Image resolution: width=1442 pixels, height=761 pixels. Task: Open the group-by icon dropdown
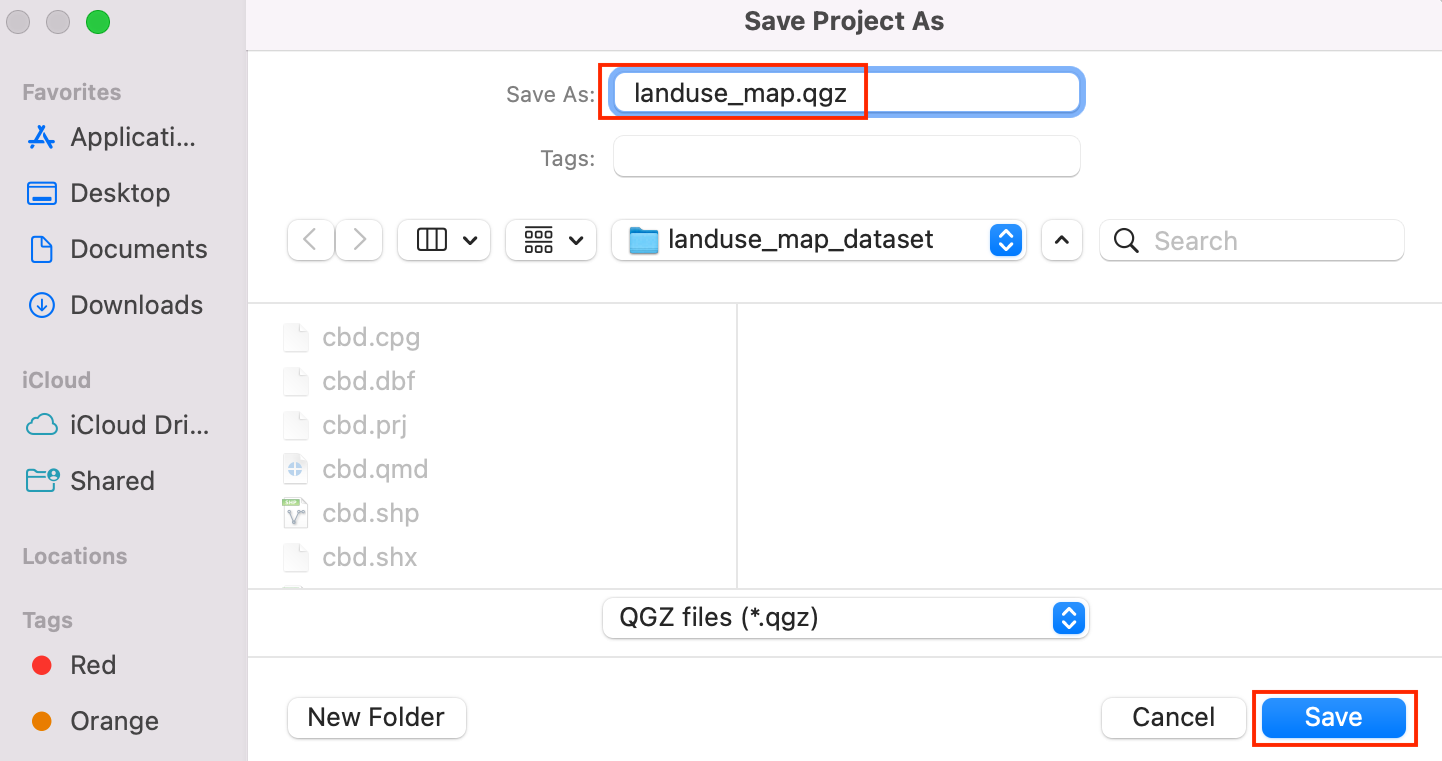[x=551, y=240]
